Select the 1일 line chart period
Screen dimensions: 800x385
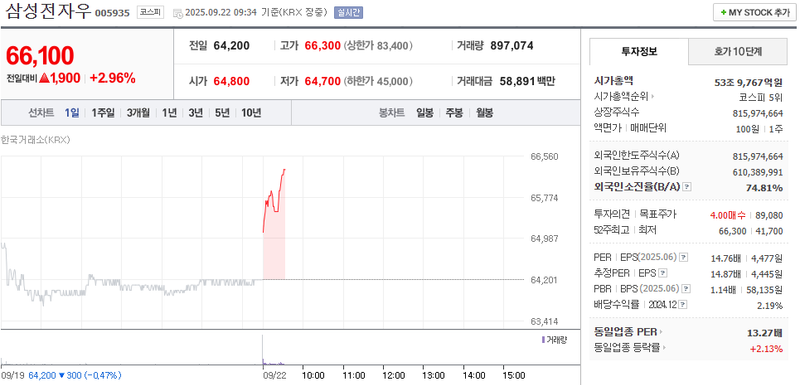72,113
